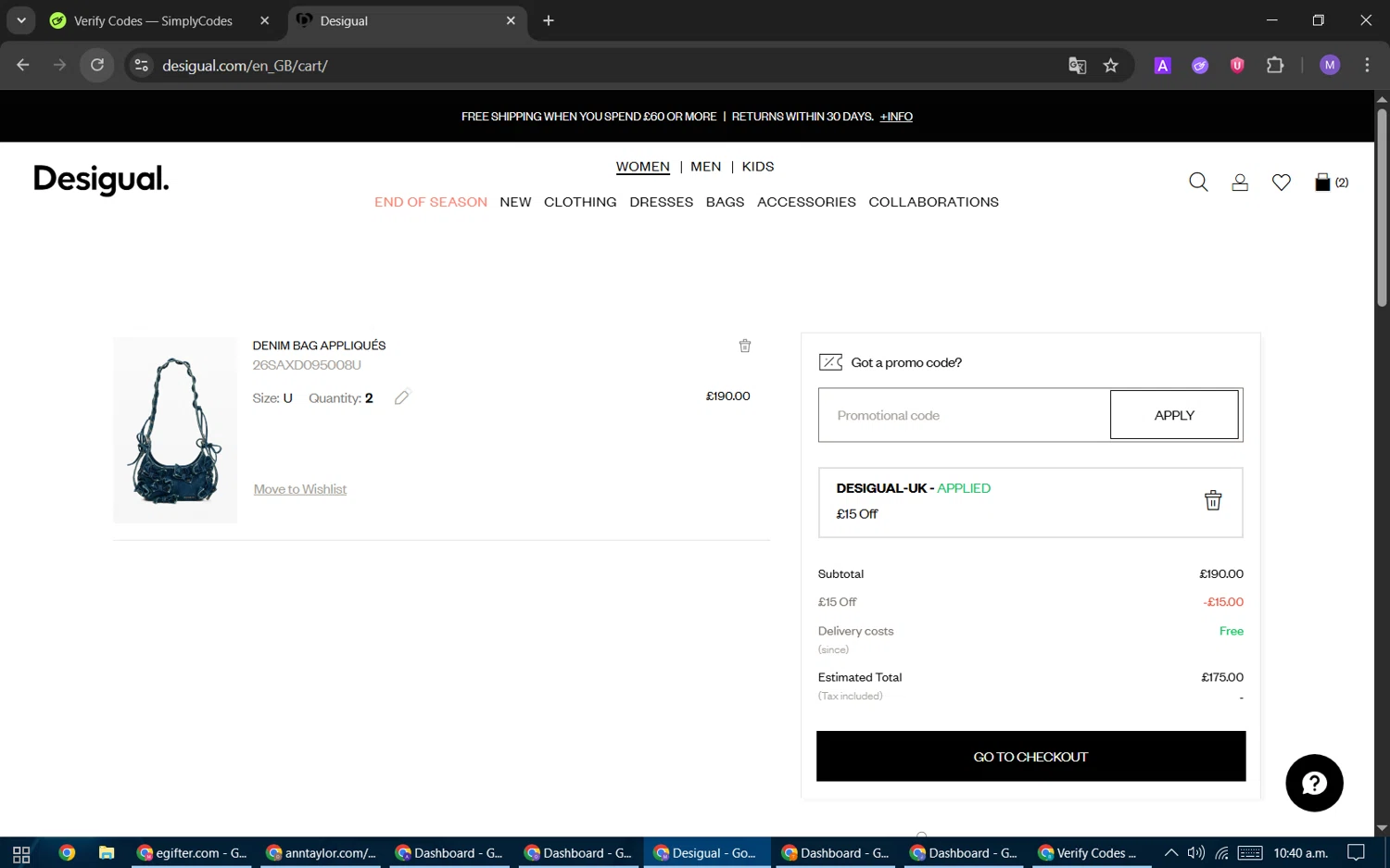Click GO TO CHECKOUT button
The width and height of the screenshot is (1390, 868).
1030,757
